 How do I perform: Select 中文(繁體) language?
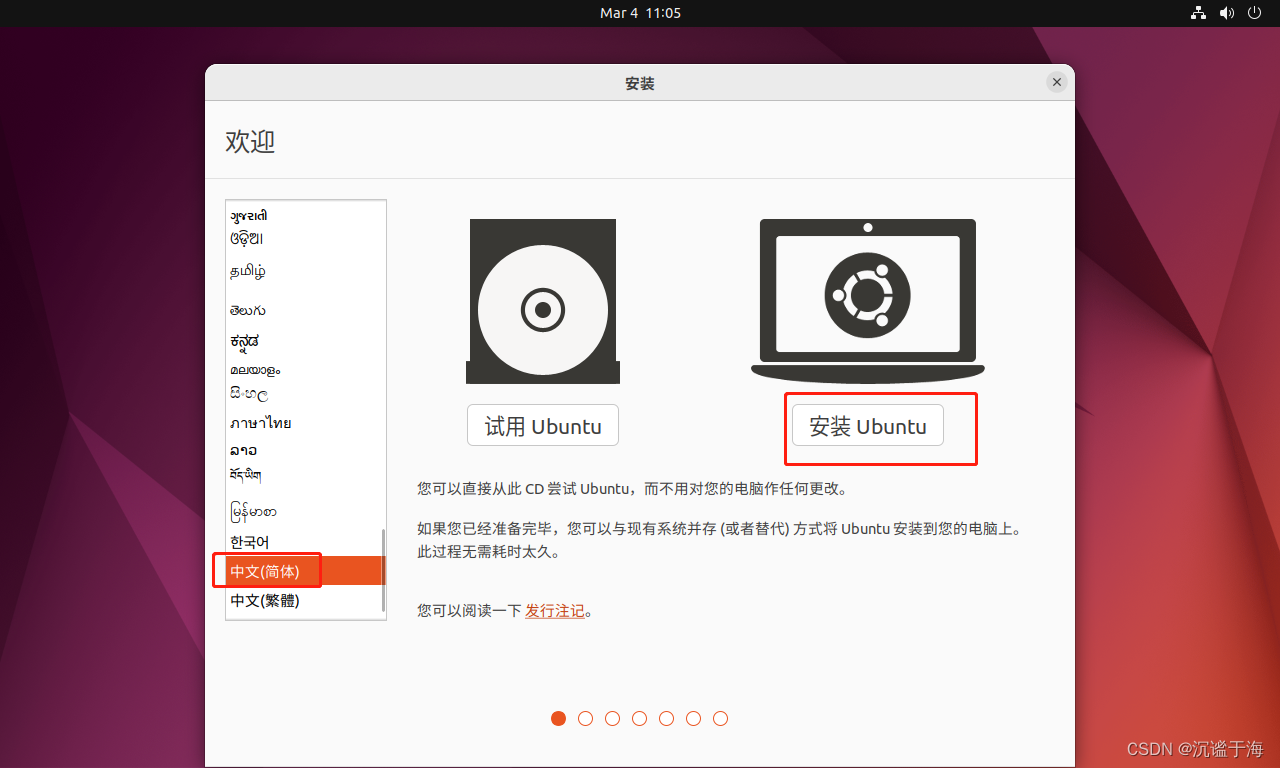pyautogui.click(x=305, y=600)
